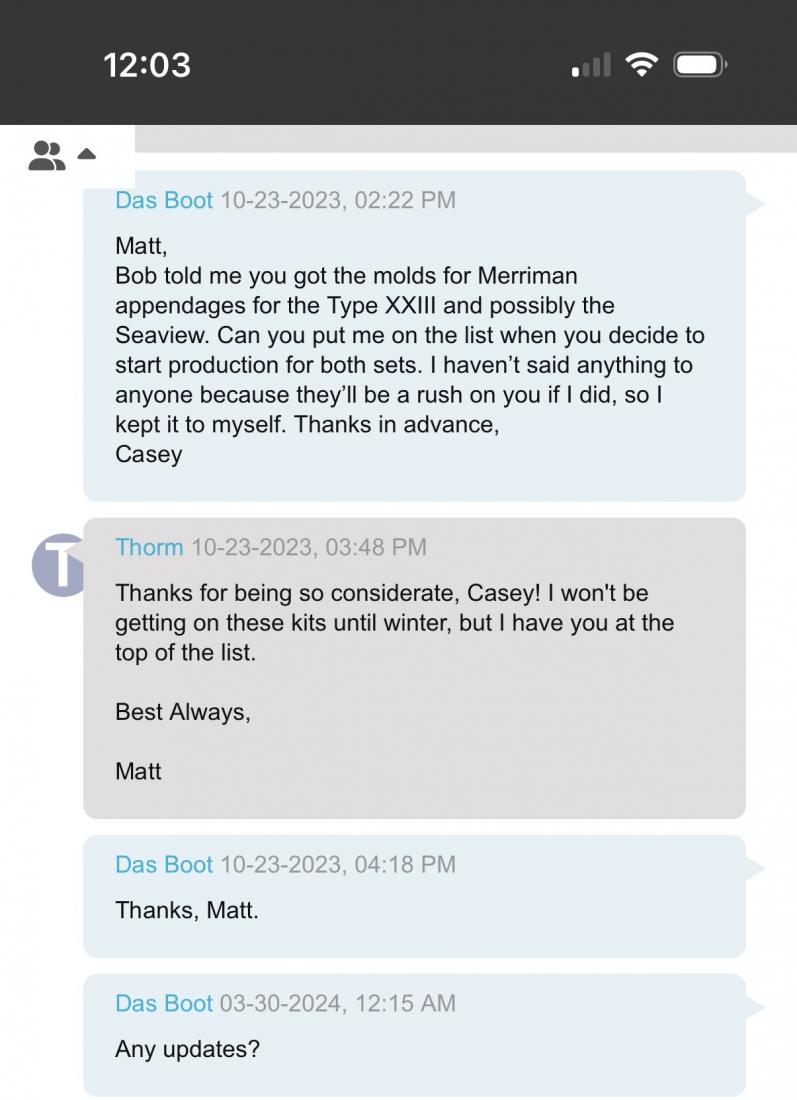Open the Thorm username link

click(149, 547)
